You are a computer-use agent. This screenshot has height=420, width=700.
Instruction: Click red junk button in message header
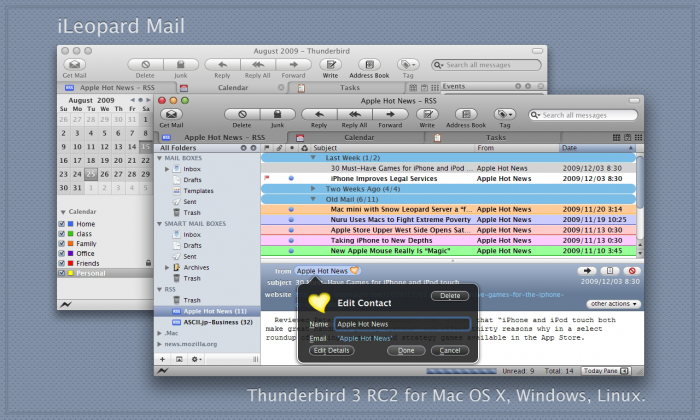coord(632,270)
